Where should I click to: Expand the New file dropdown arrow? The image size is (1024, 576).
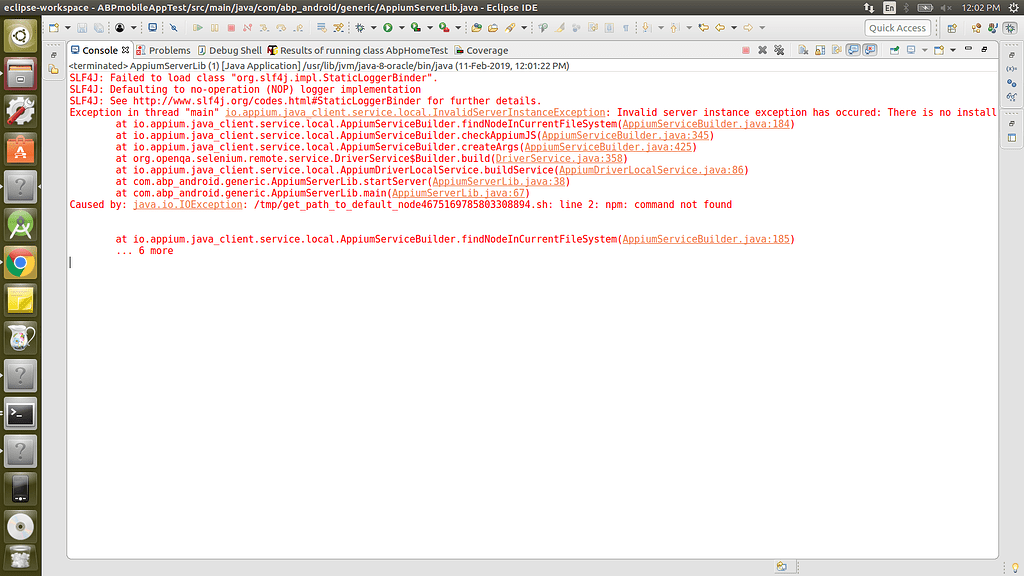point(66,28)
